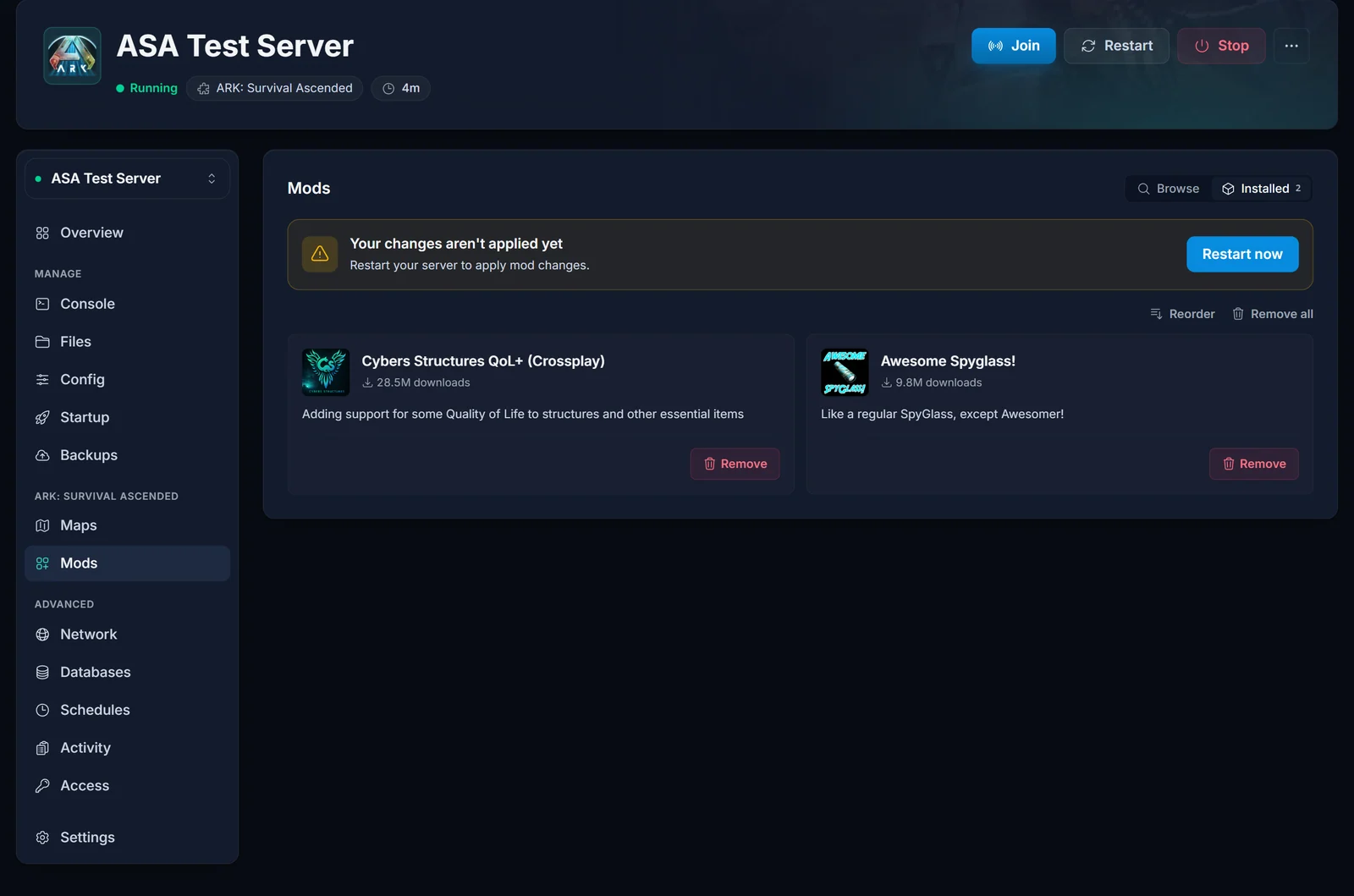Click the Restart button in header
The height and width of the screenshot is (896, 1354).
click(x=1116, y=46)
